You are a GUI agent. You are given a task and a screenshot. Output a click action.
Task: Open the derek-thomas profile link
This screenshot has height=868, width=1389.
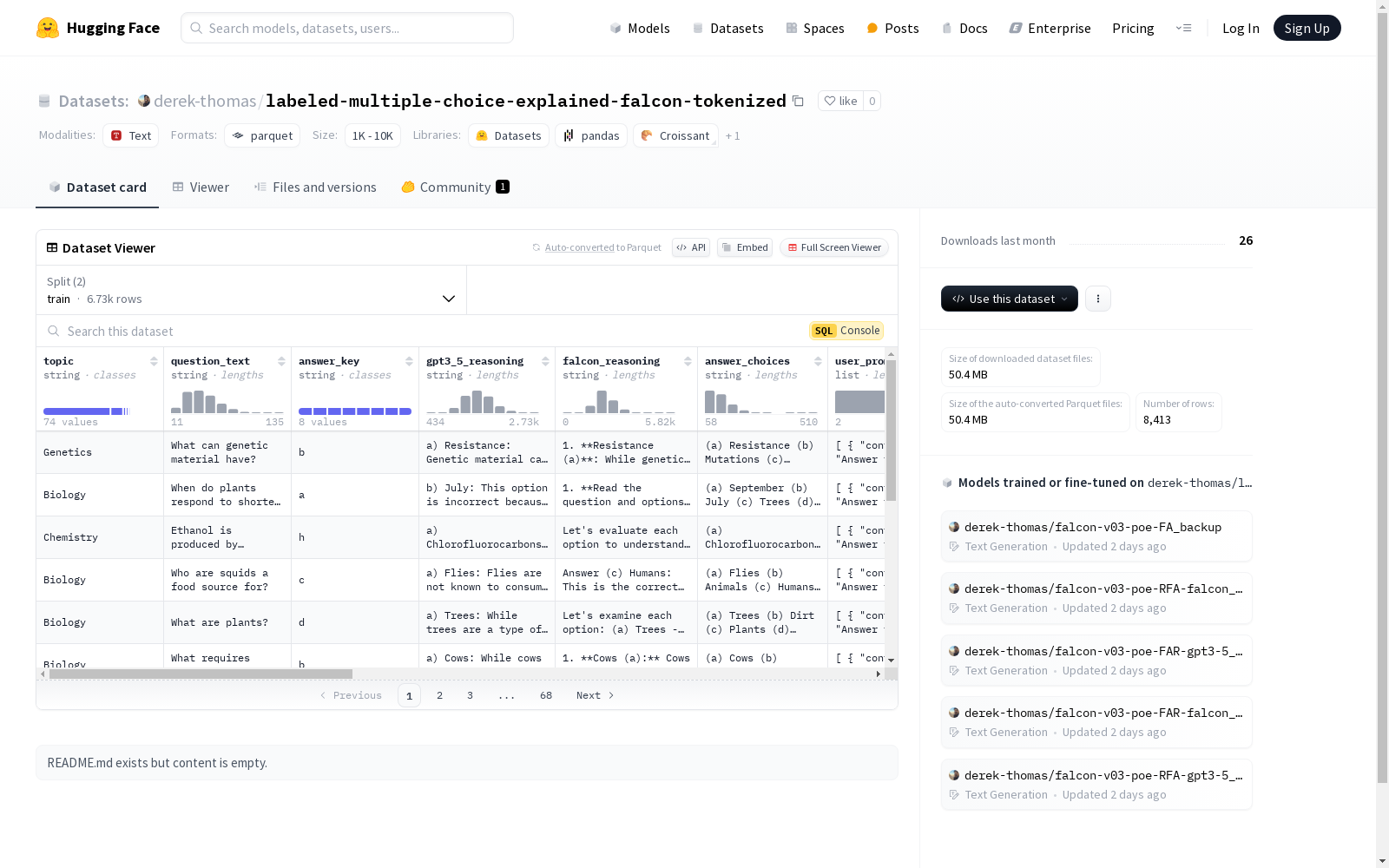[x=205, y=101]
